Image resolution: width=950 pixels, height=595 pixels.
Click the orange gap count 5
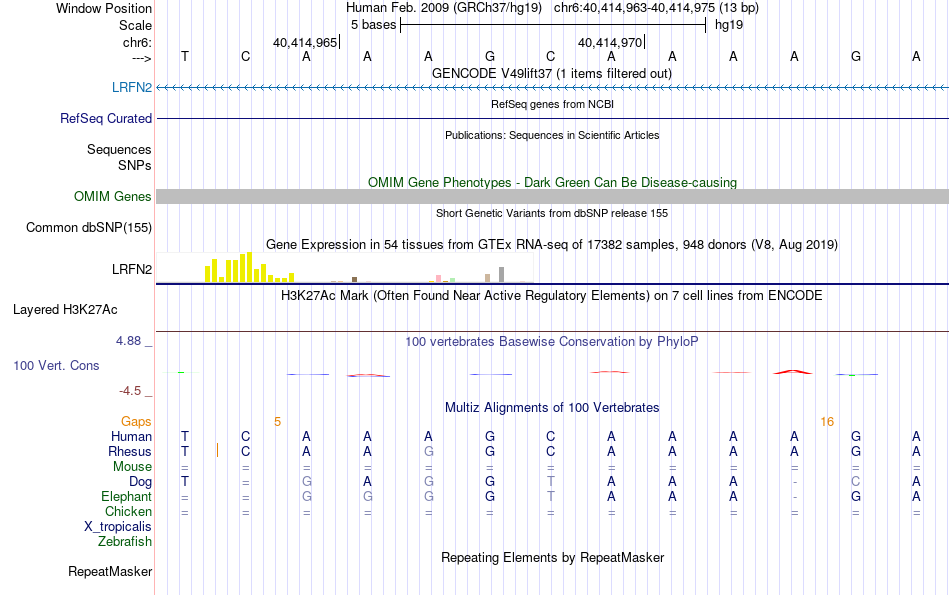pyautogui.click(x=277, y=422)
